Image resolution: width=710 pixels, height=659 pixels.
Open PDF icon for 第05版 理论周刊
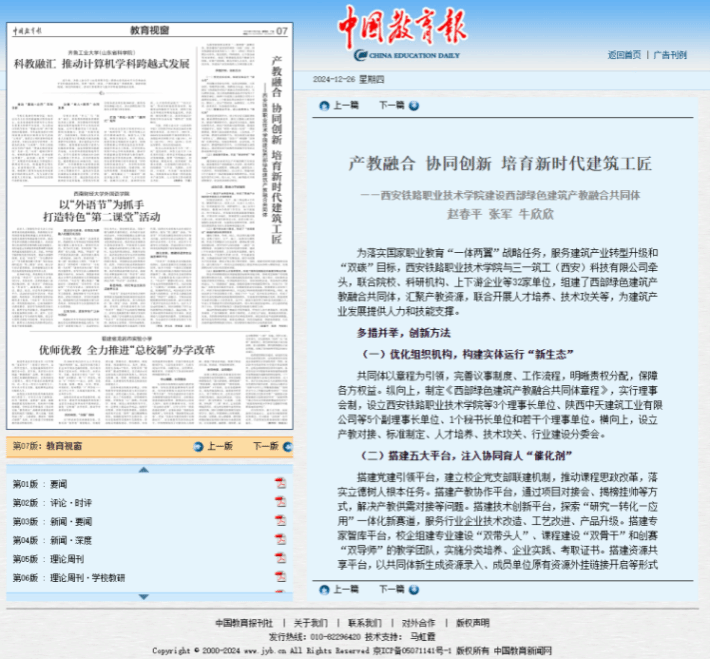point(280,558)
